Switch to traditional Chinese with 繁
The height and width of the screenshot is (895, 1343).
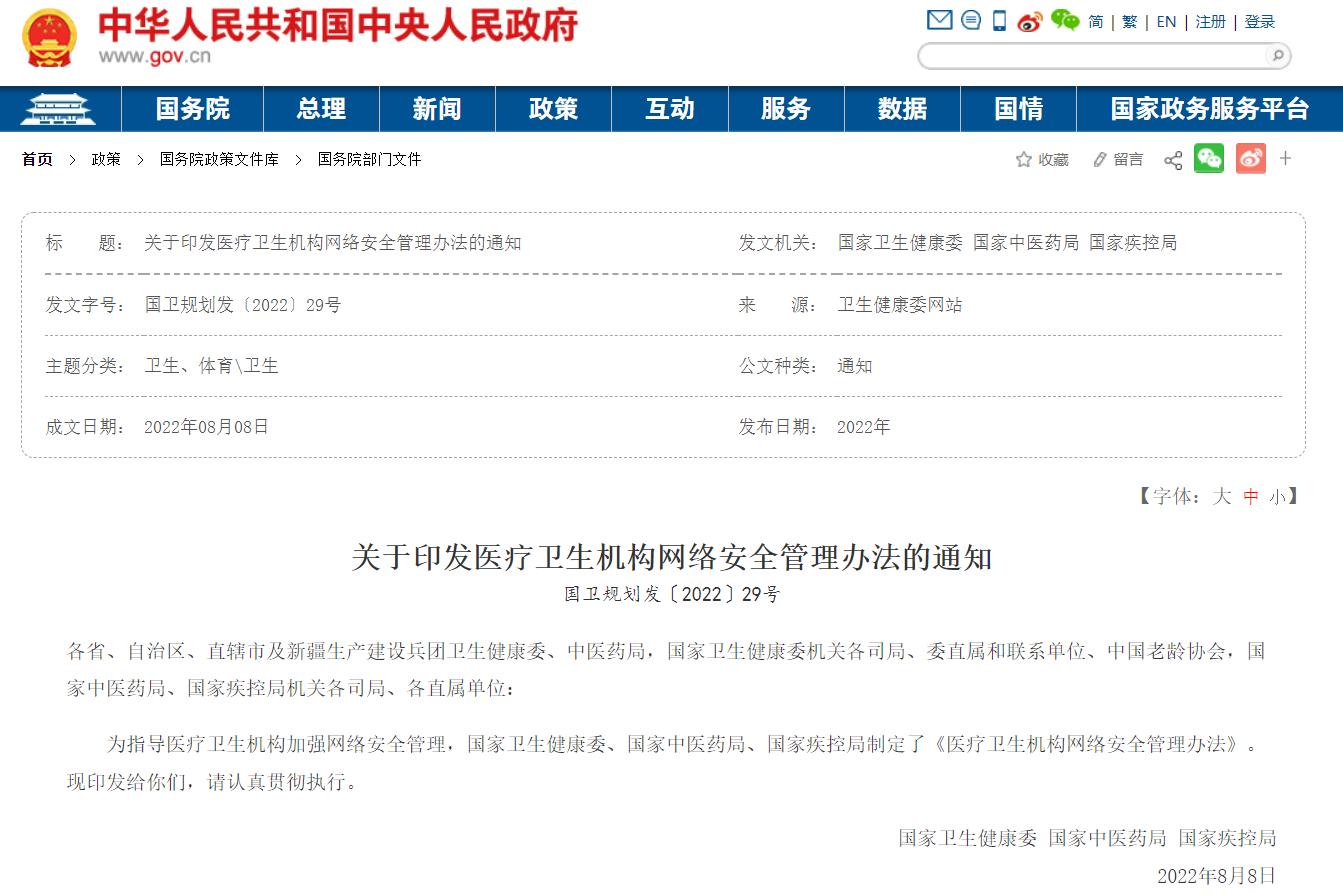click(x=1130, y=22)
